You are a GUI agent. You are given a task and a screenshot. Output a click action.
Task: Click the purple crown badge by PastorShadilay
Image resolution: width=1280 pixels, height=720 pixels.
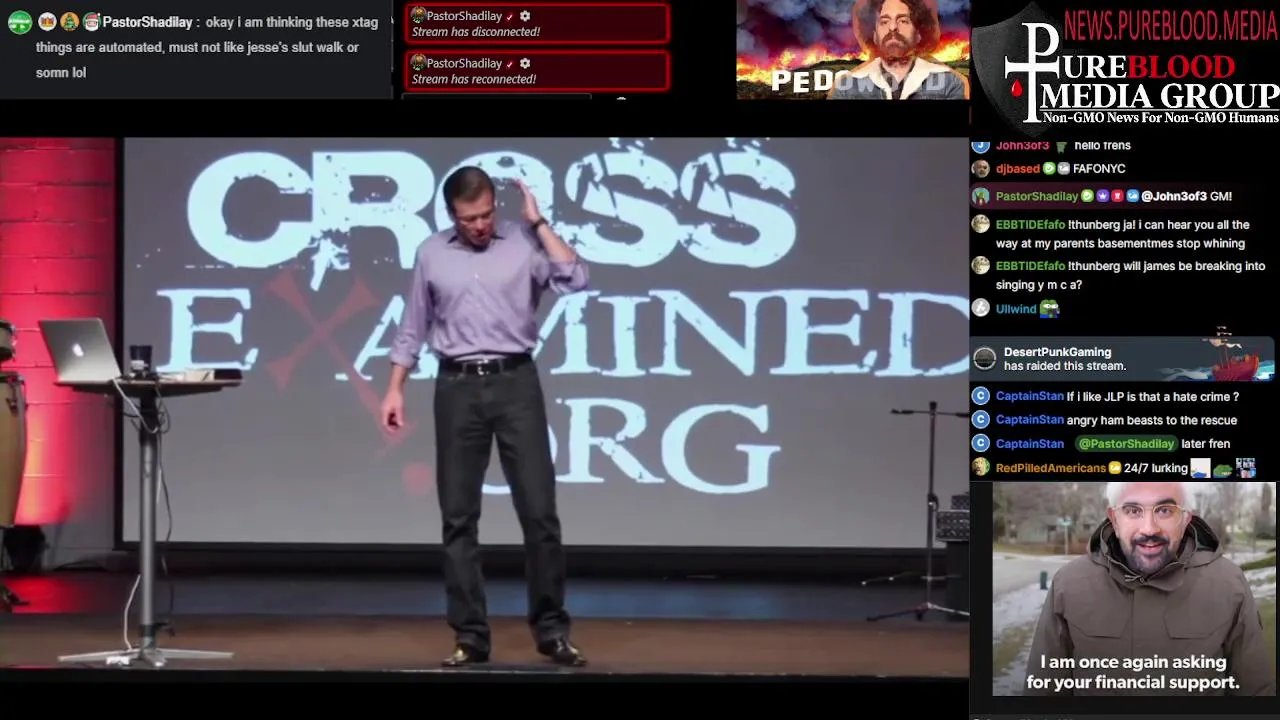1103,196
